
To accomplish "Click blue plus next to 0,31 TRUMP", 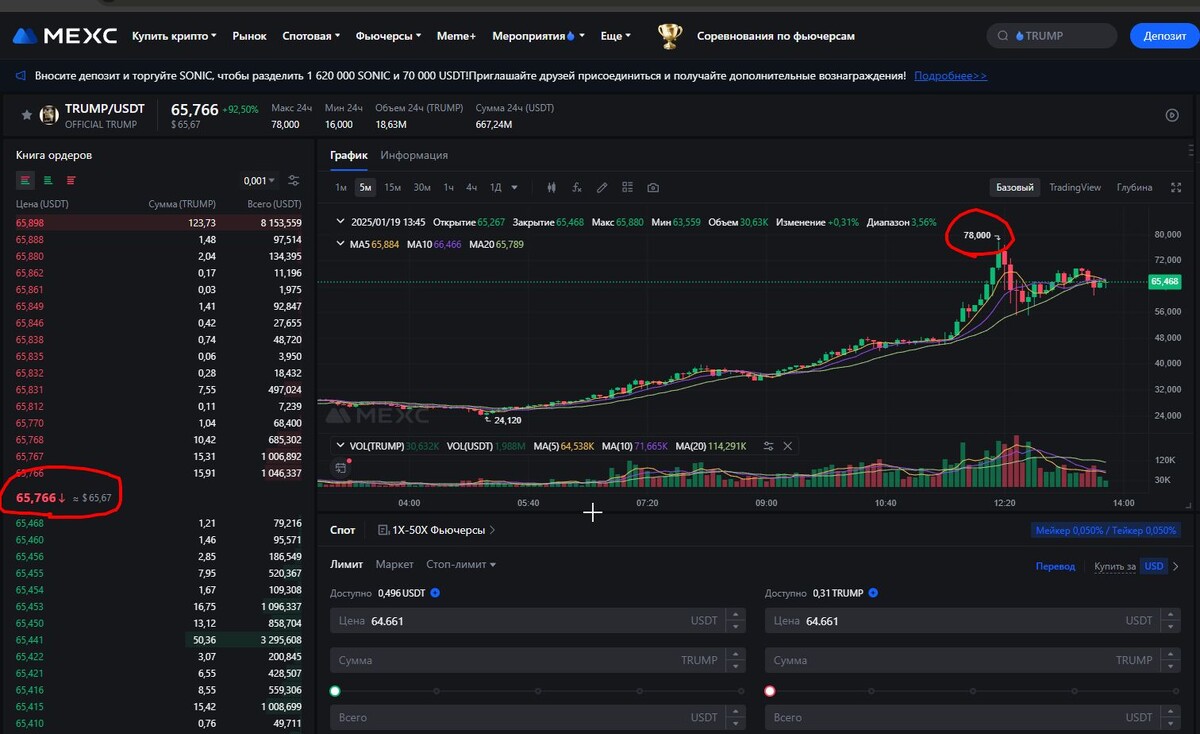I will tap(873, 593).
